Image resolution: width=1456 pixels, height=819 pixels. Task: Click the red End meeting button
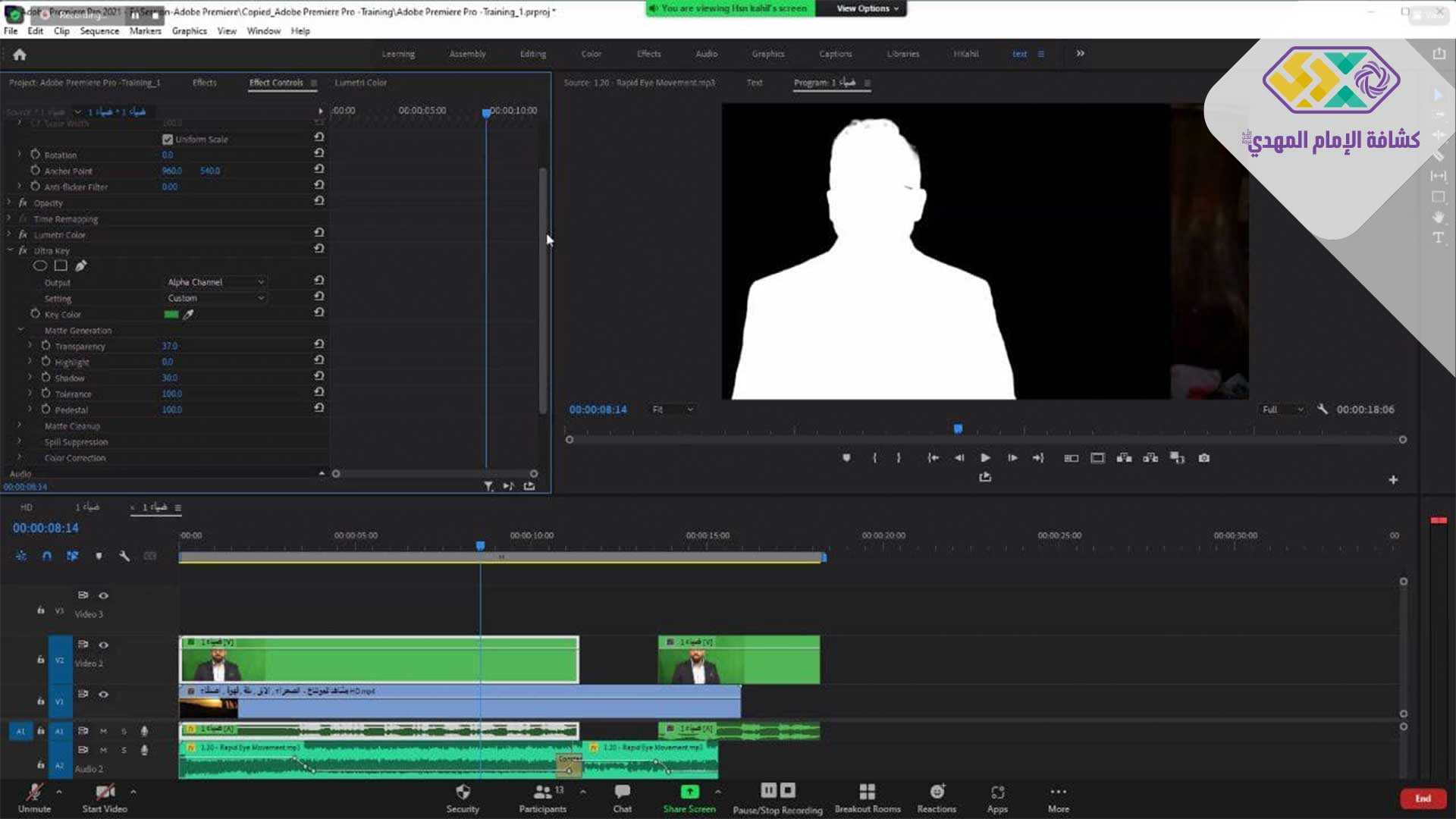click(1423, 799)
